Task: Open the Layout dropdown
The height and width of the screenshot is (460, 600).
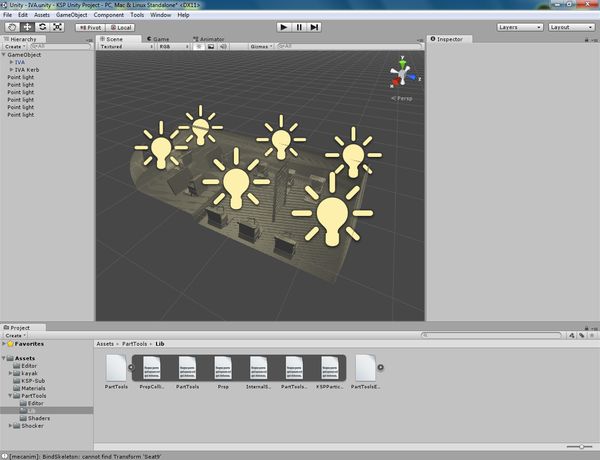Action: point(572,27)
